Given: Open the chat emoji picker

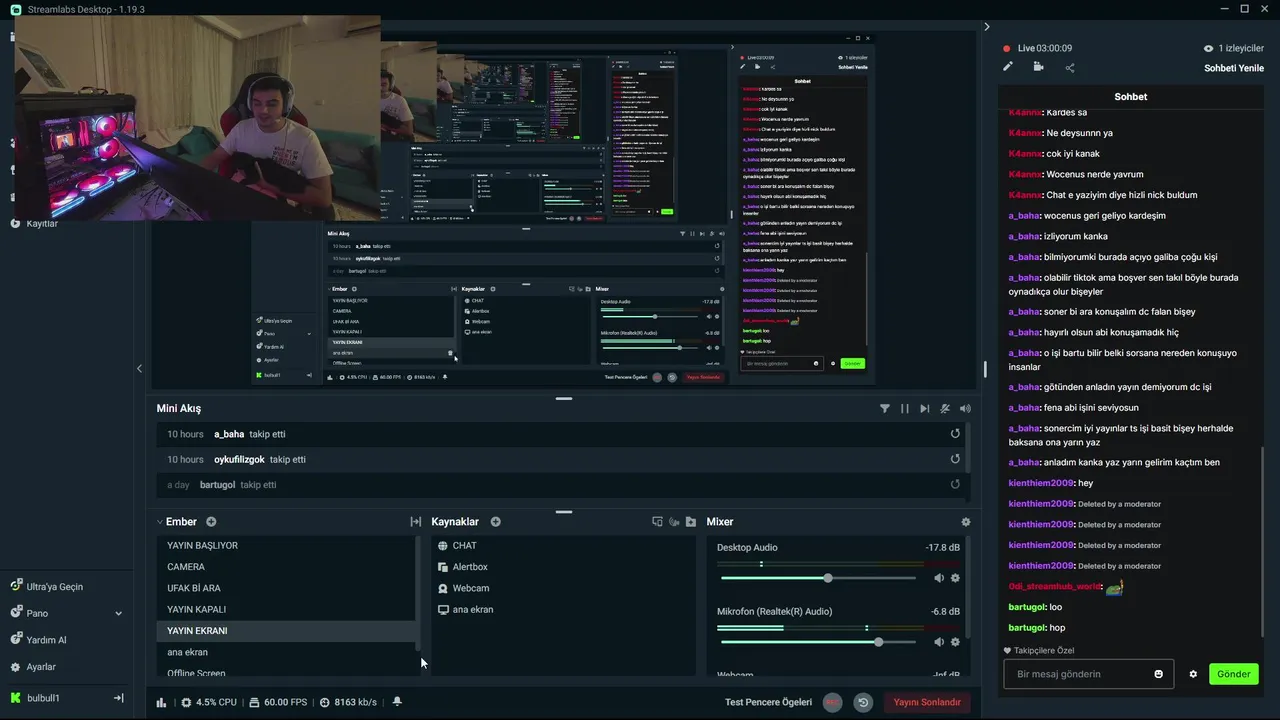Looking at the screenshot, I should coord(1159,674).
